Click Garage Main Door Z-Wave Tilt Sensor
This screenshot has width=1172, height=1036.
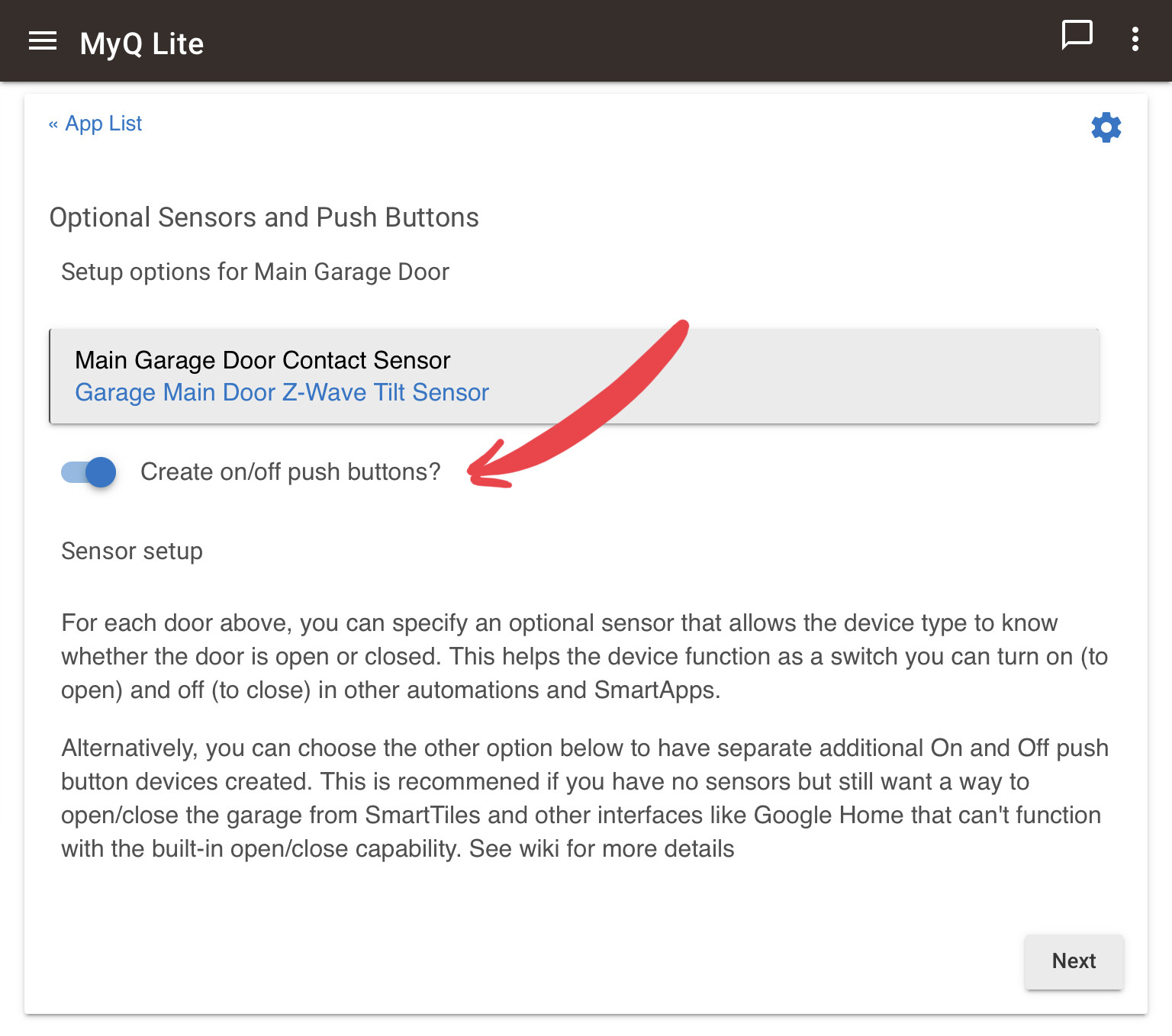tap(282, 393)
